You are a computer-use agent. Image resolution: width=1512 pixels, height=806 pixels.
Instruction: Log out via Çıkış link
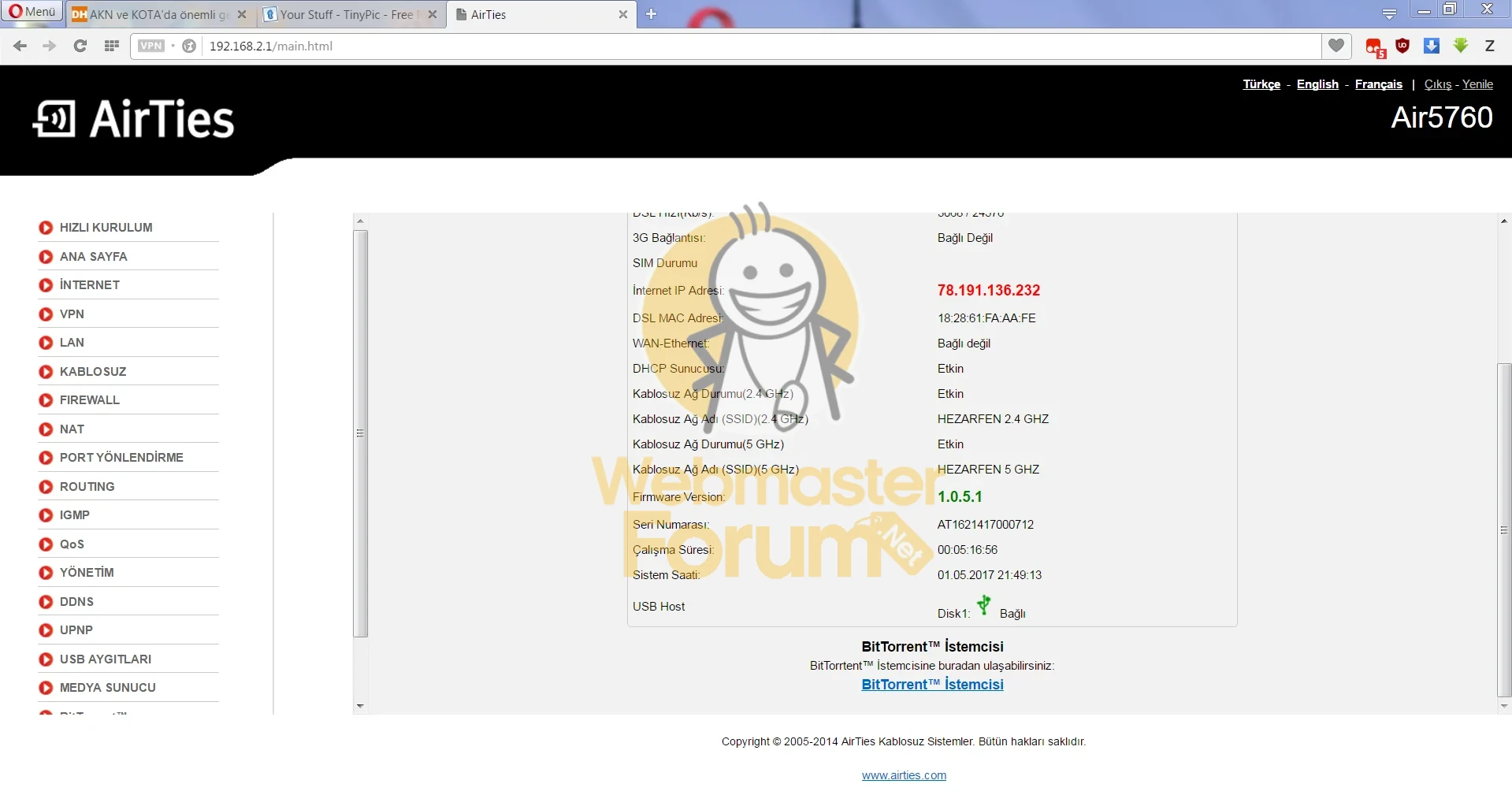[1437, 84]
